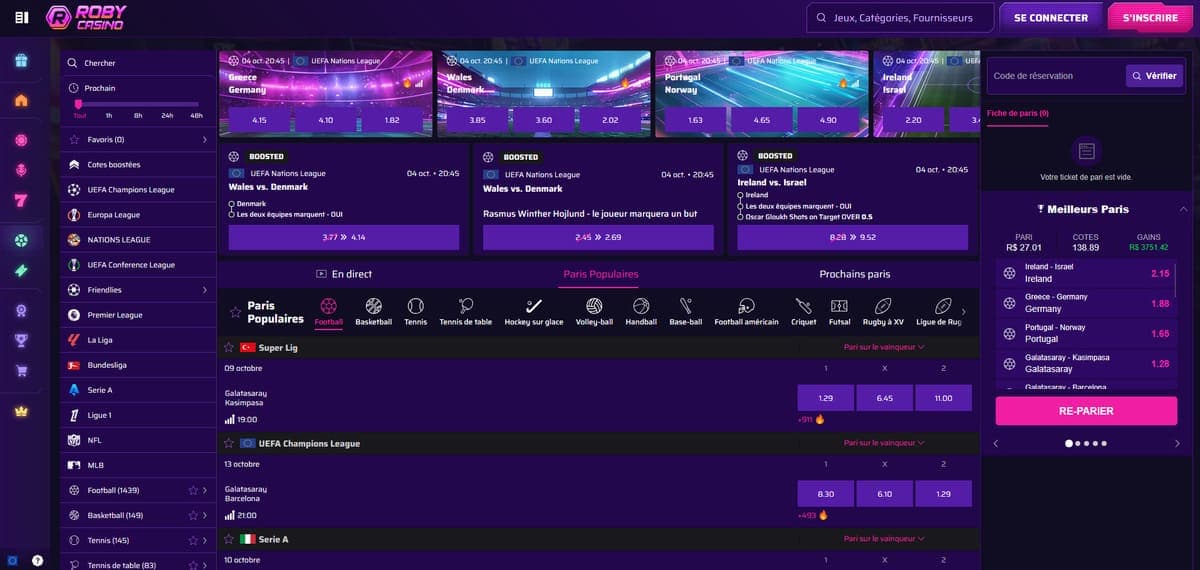Star Tennis (145) in the sports list
1200x570 pixels.
pyautogui.click(x=193, y=540)
